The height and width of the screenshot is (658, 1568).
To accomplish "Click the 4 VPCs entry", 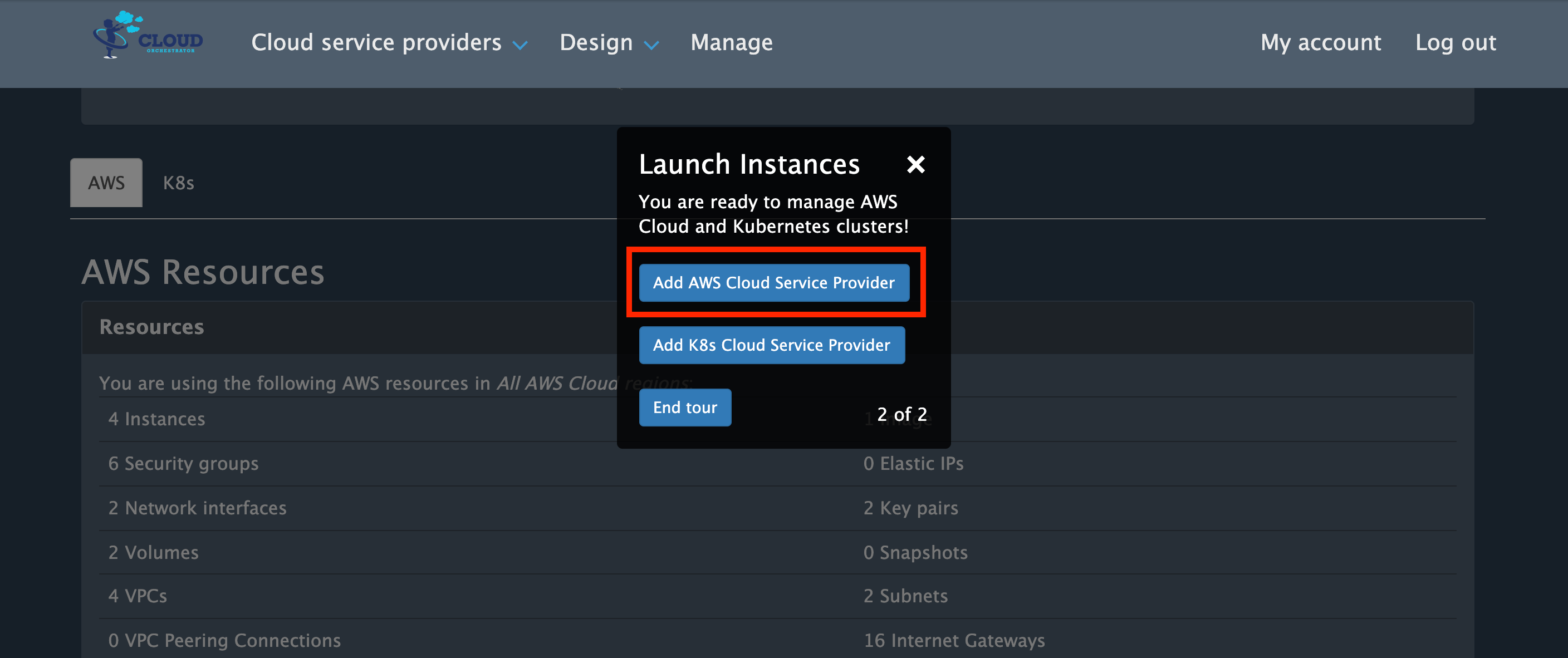I will pos(138,596).
